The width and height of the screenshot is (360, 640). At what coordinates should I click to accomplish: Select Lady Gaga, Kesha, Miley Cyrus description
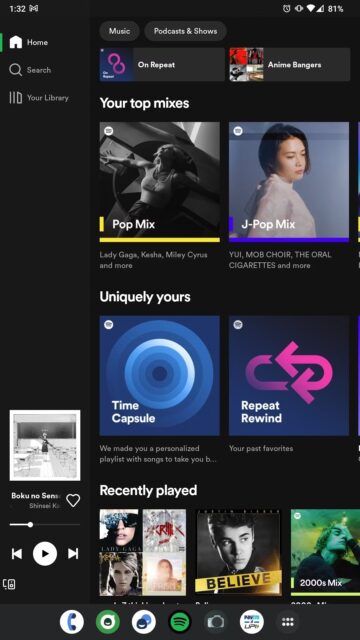point(153,260)
